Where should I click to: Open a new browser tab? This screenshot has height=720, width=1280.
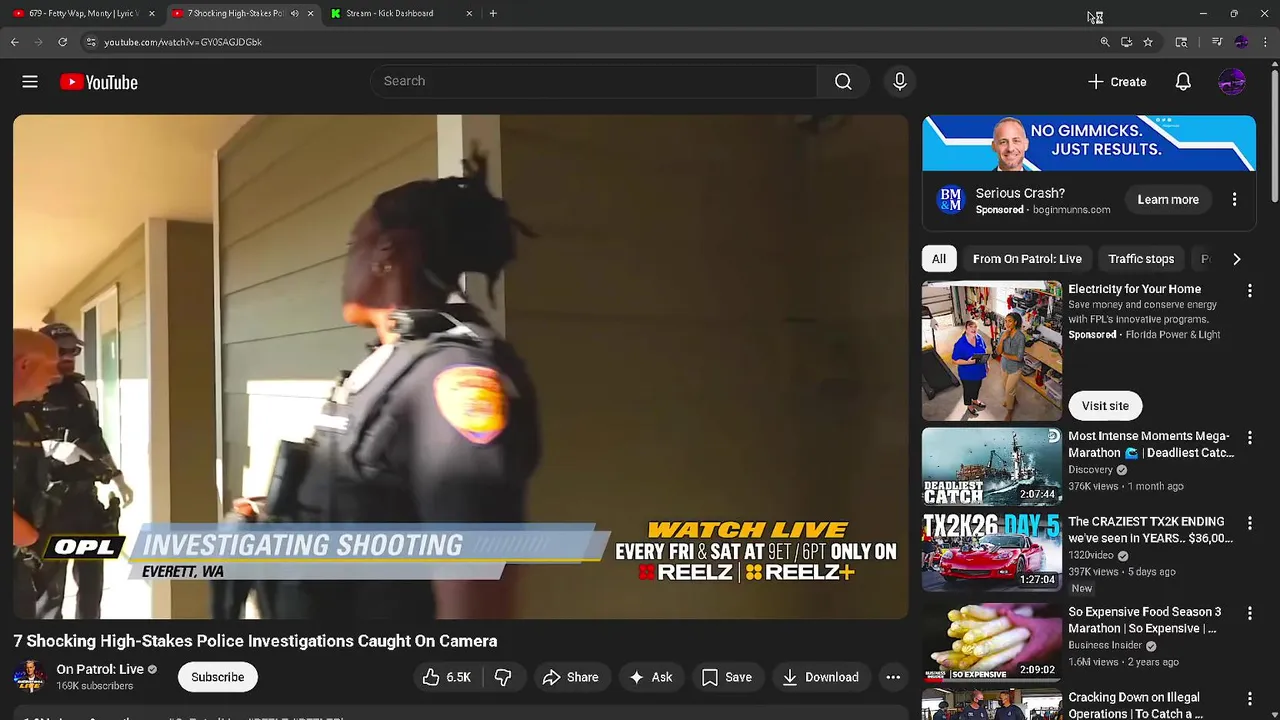pos(493,13)
